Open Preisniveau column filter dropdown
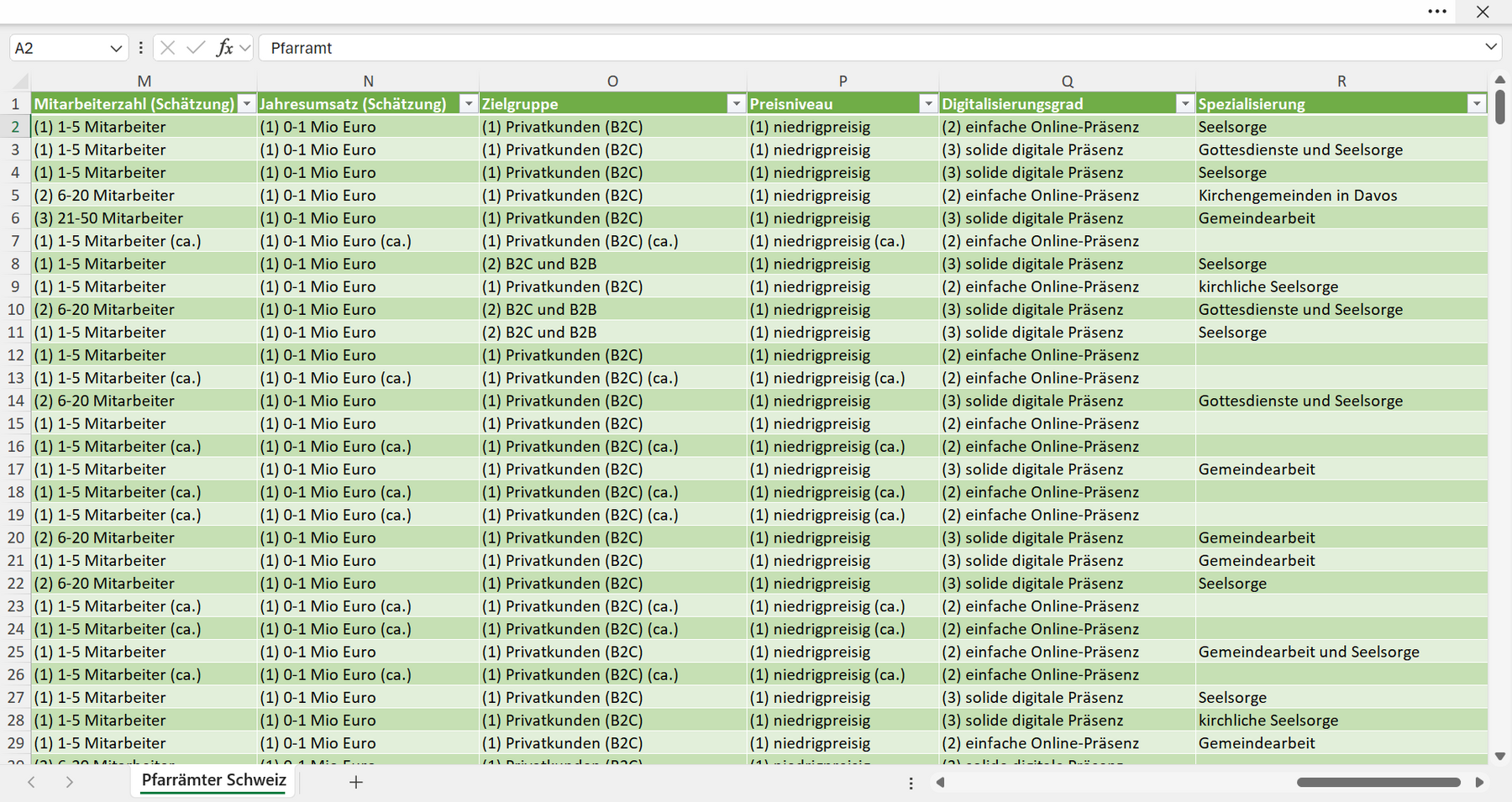1512x802 pixels. [x=928, y=104]
